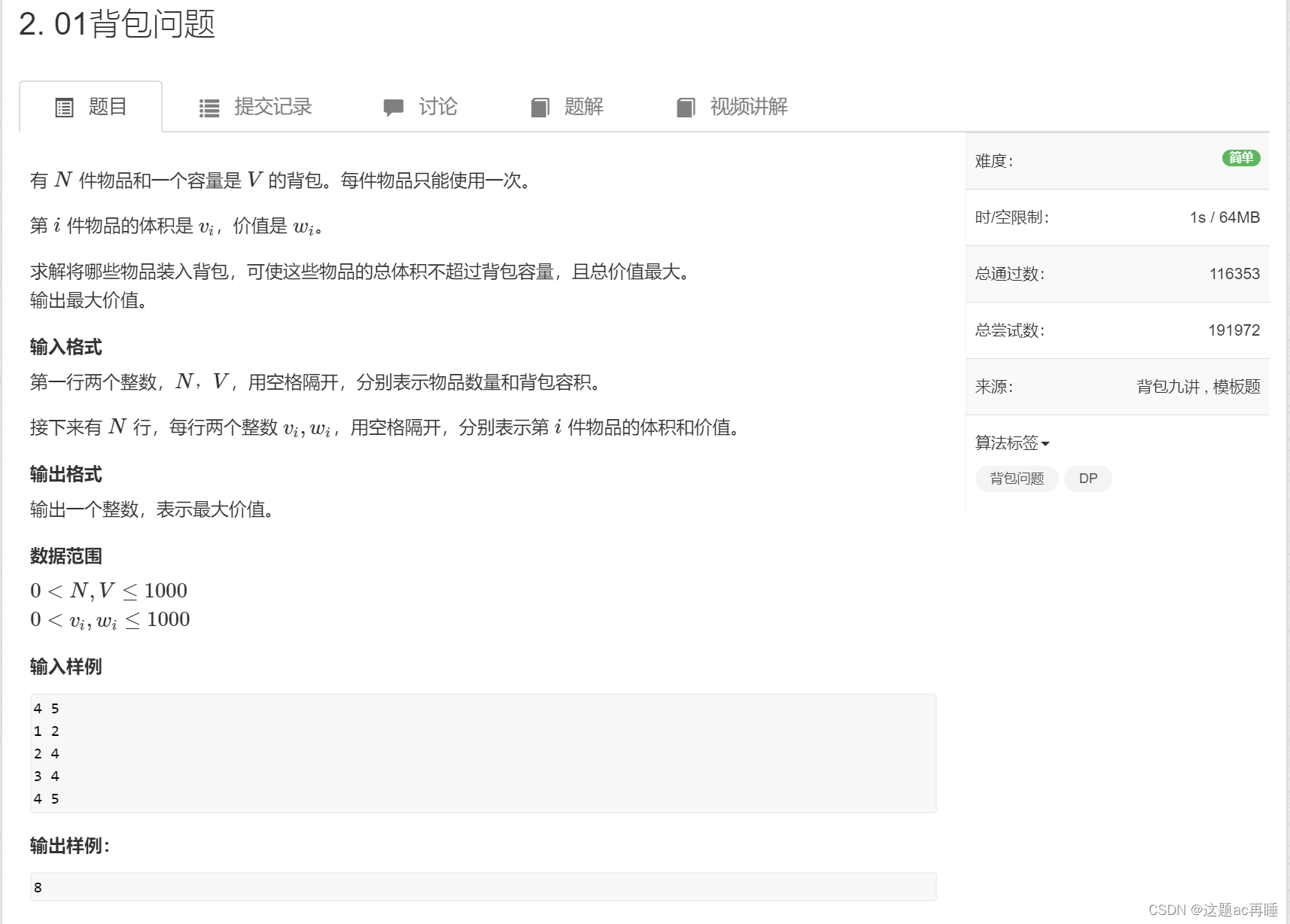1290x924 pixels.
Task: Switch to the 提交记录 tab
Action: [x=274, y=107]
